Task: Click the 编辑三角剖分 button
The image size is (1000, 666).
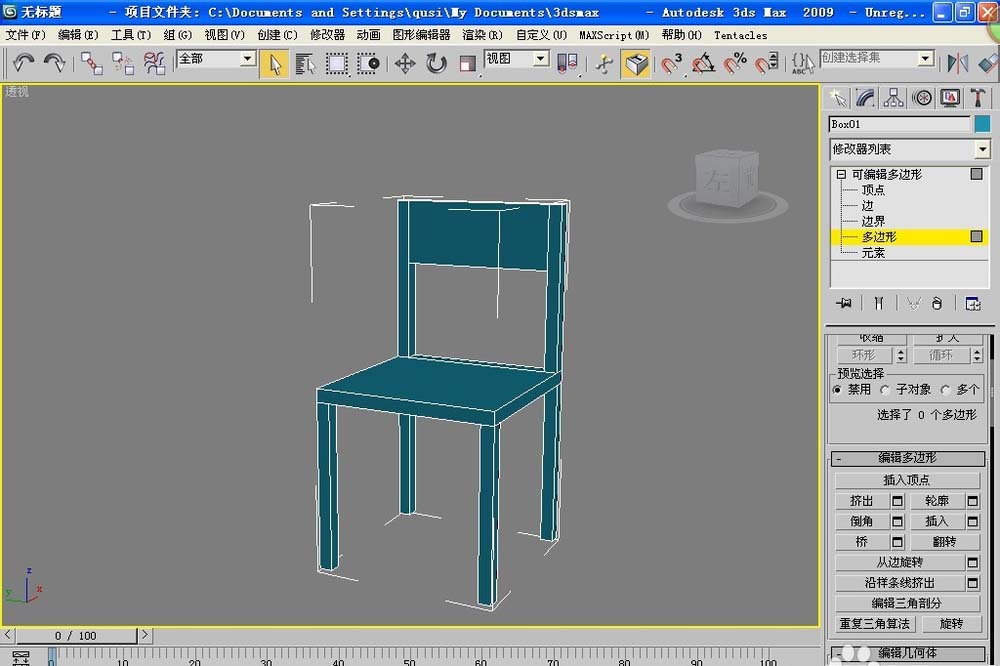Action: coord(907,603)
